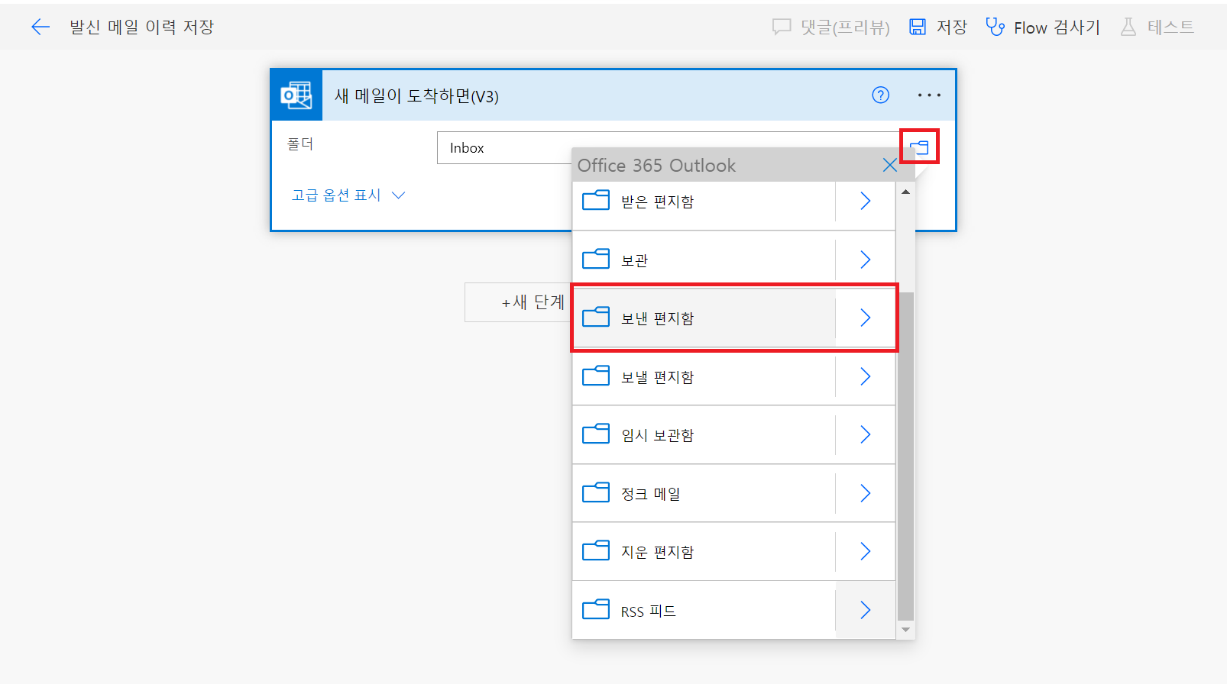Select the 지운 편지함 folder
The image size is (1227, 684).
703,551
